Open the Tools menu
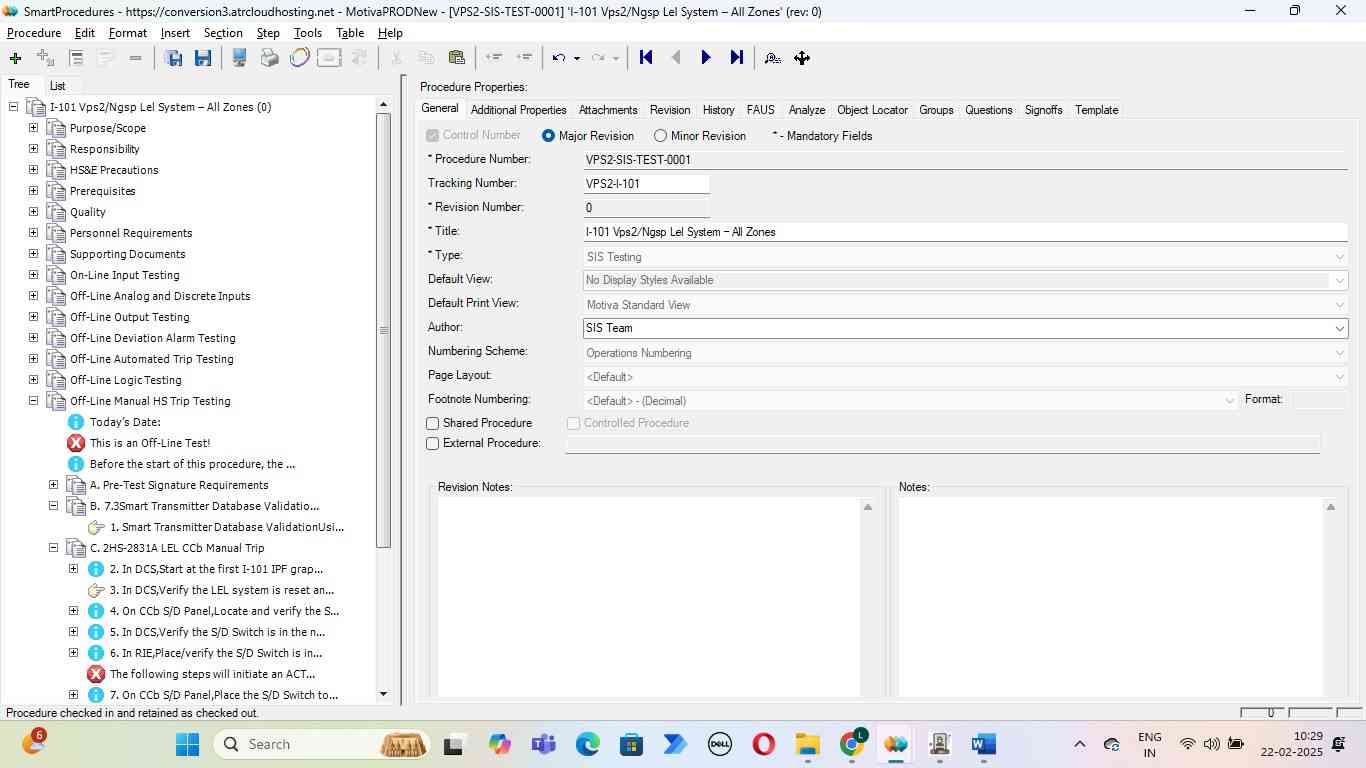Image resolution: width=1366 pixels, height=768 pixels. pos(308,33)
